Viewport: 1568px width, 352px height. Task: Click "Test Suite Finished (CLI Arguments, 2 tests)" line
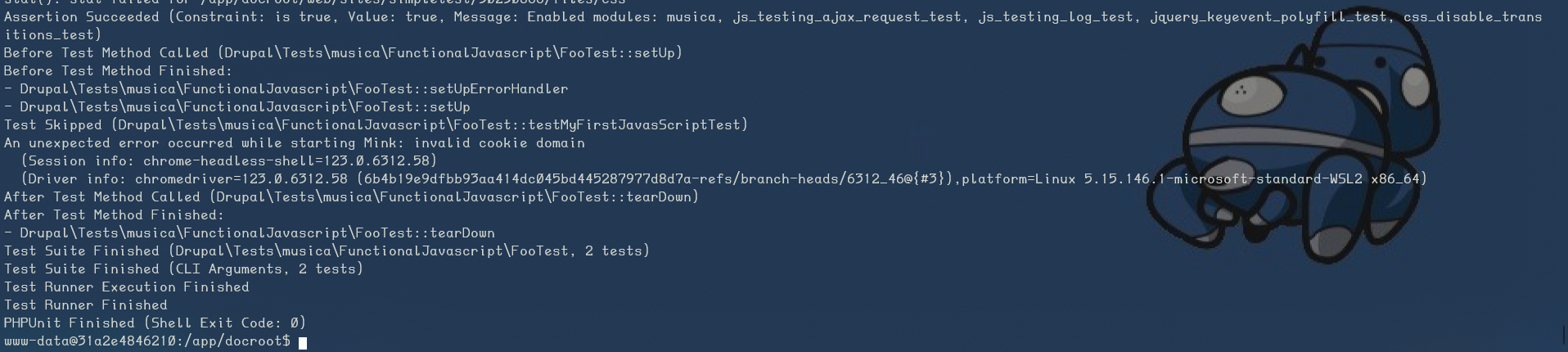pyautogui.click(x=183, y=269)
